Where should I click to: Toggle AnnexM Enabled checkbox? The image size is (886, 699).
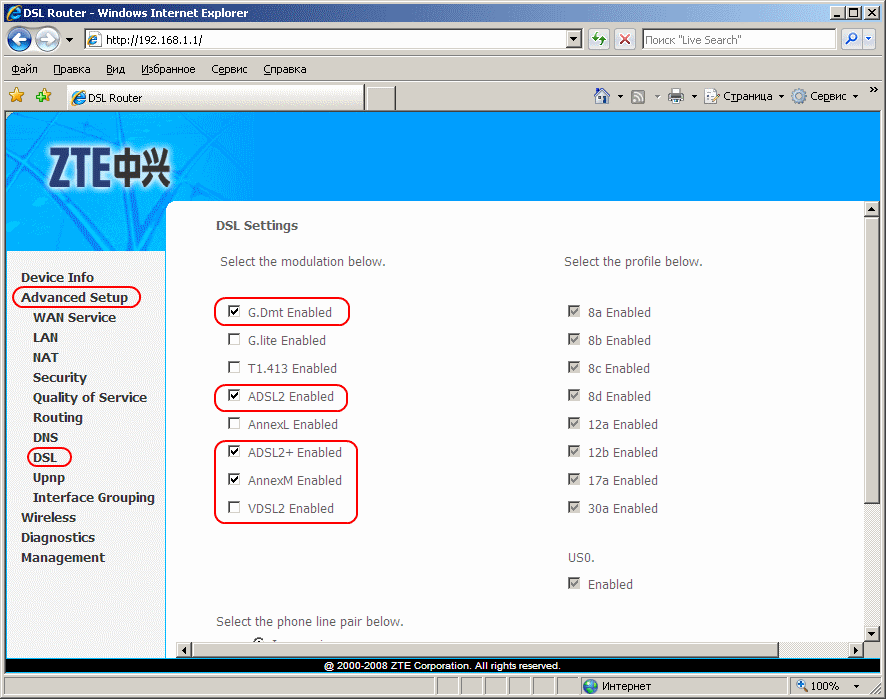234,479
